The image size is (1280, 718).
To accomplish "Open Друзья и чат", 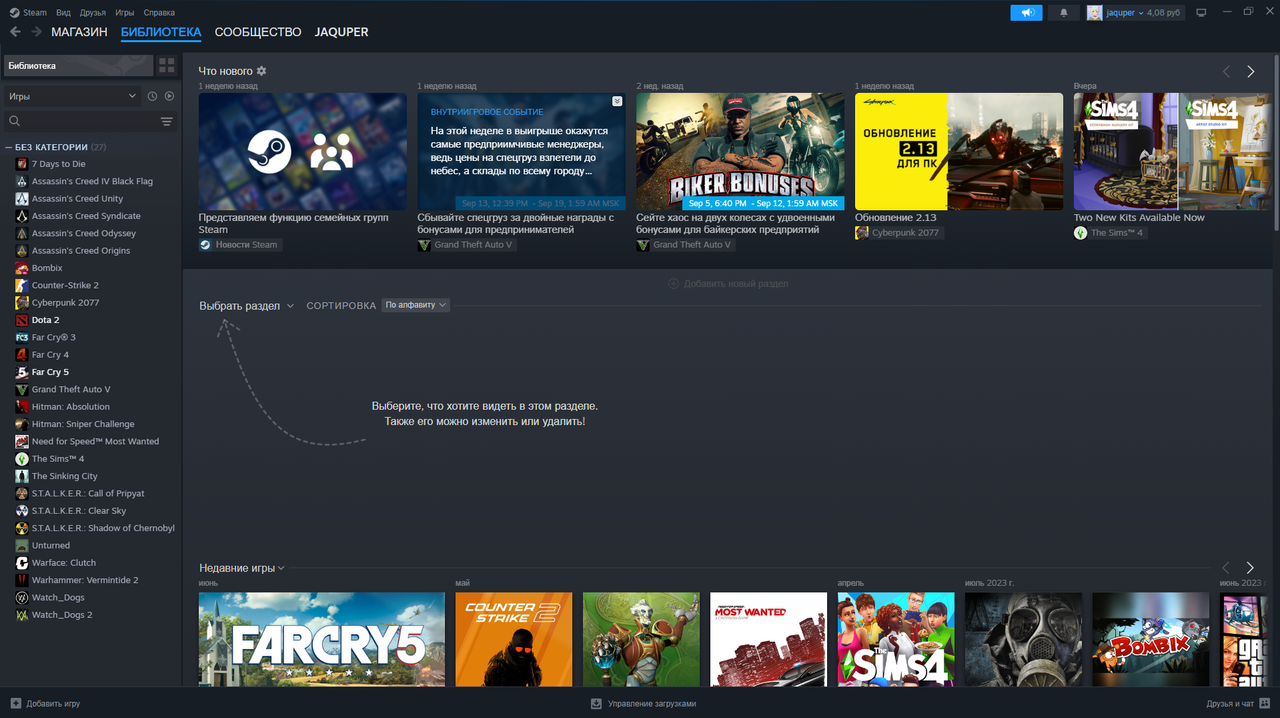I will pyautogui.click(x=1237, y=703).
